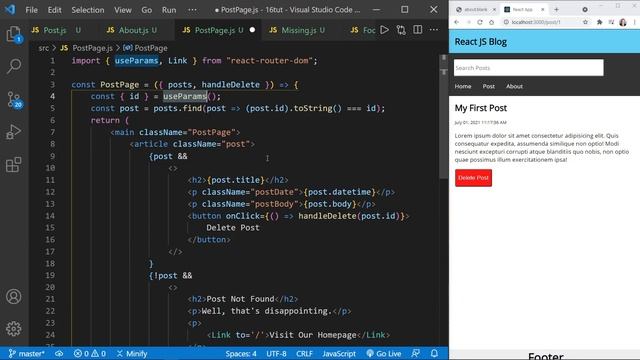Change indentation via Spaces: 4

pos(241,353)
